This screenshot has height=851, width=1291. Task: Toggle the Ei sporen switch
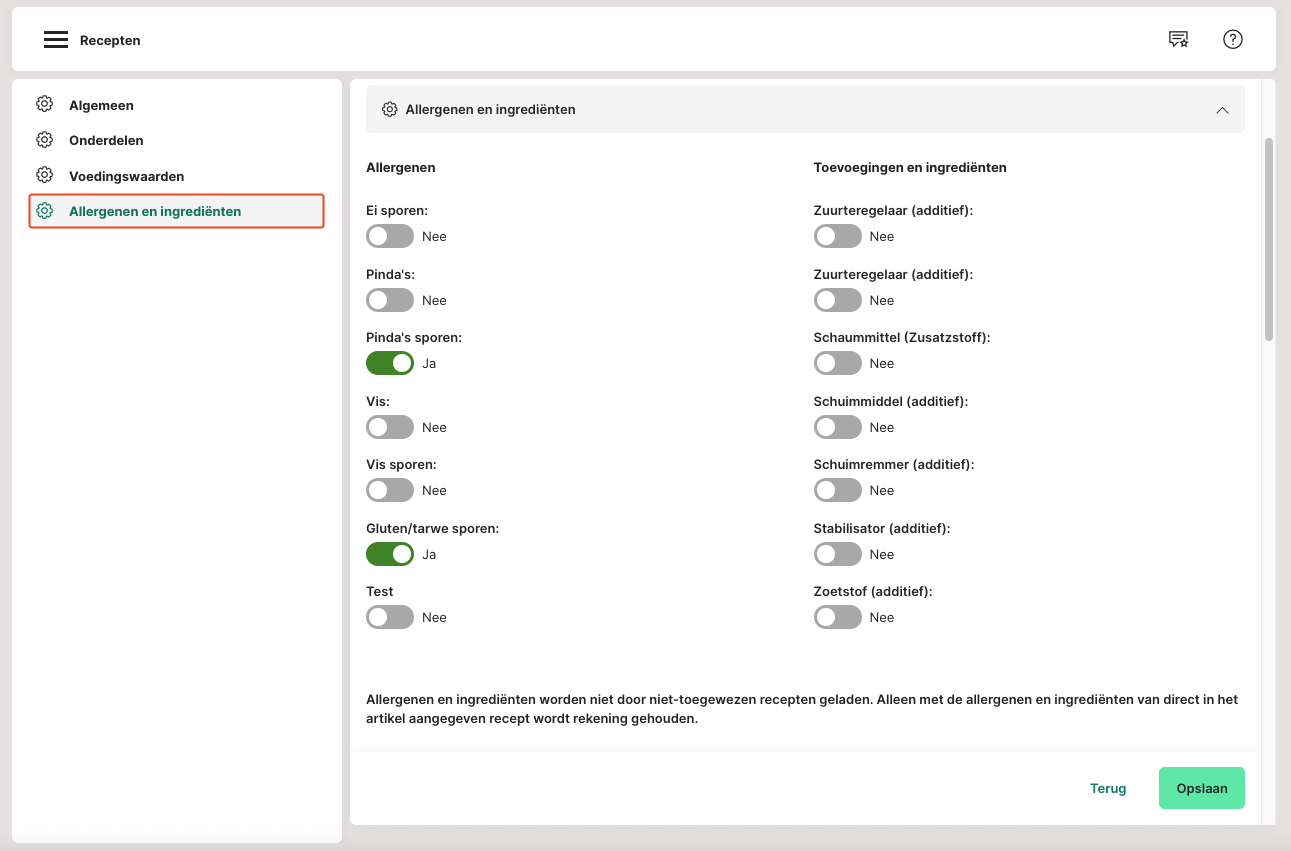point(390,236)
